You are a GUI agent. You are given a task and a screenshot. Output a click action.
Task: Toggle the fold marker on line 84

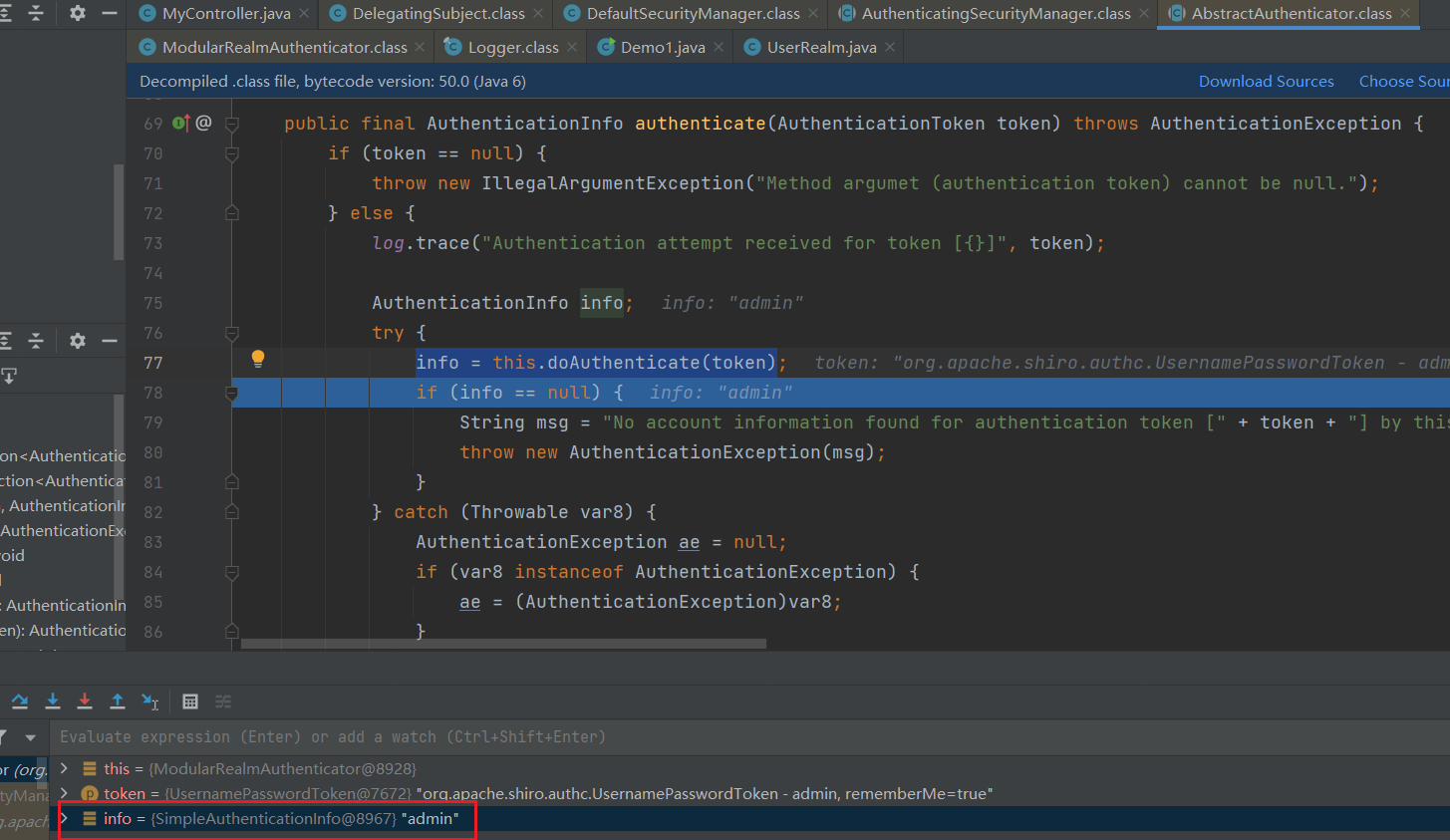coord(232,572)
